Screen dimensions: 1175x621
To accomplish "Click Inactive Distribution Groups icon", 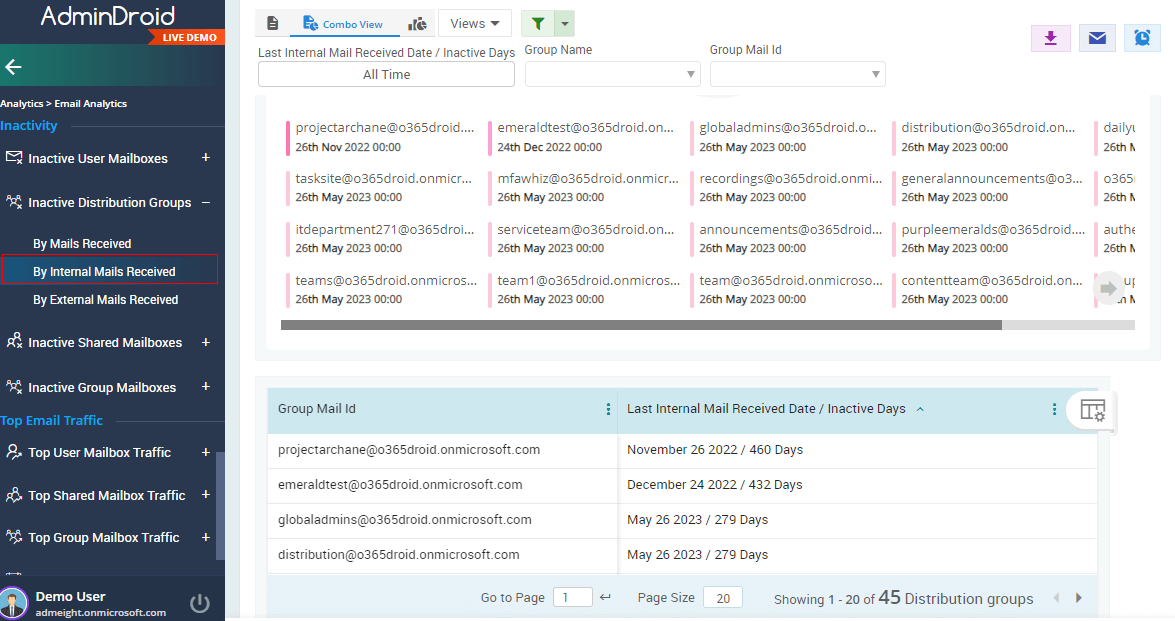I will point(13,202).
